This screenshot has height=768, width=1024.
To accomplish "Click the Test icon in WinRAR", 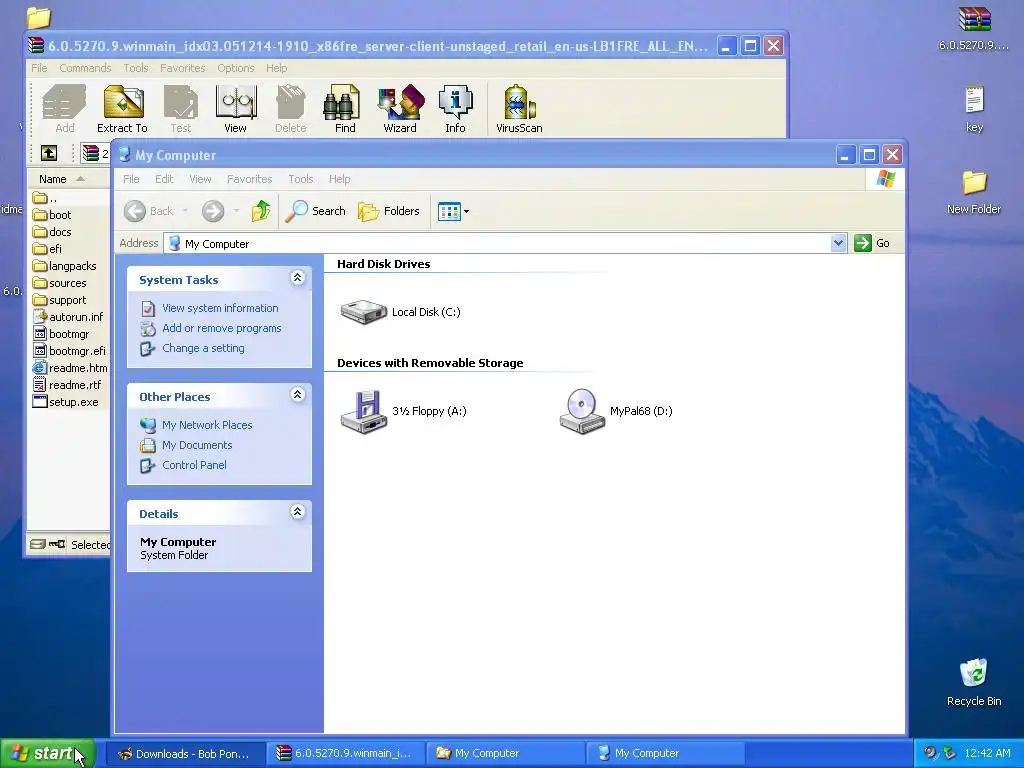I will click(x=181, y=110).
